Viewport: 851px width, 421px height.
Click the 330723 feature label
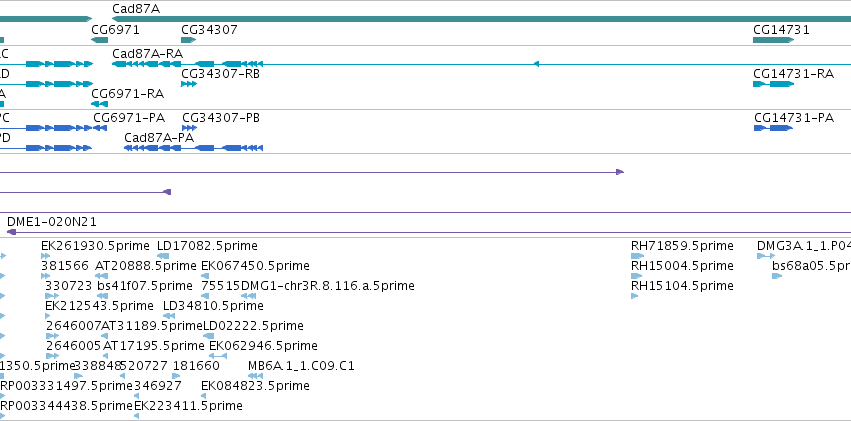(69, 286)
